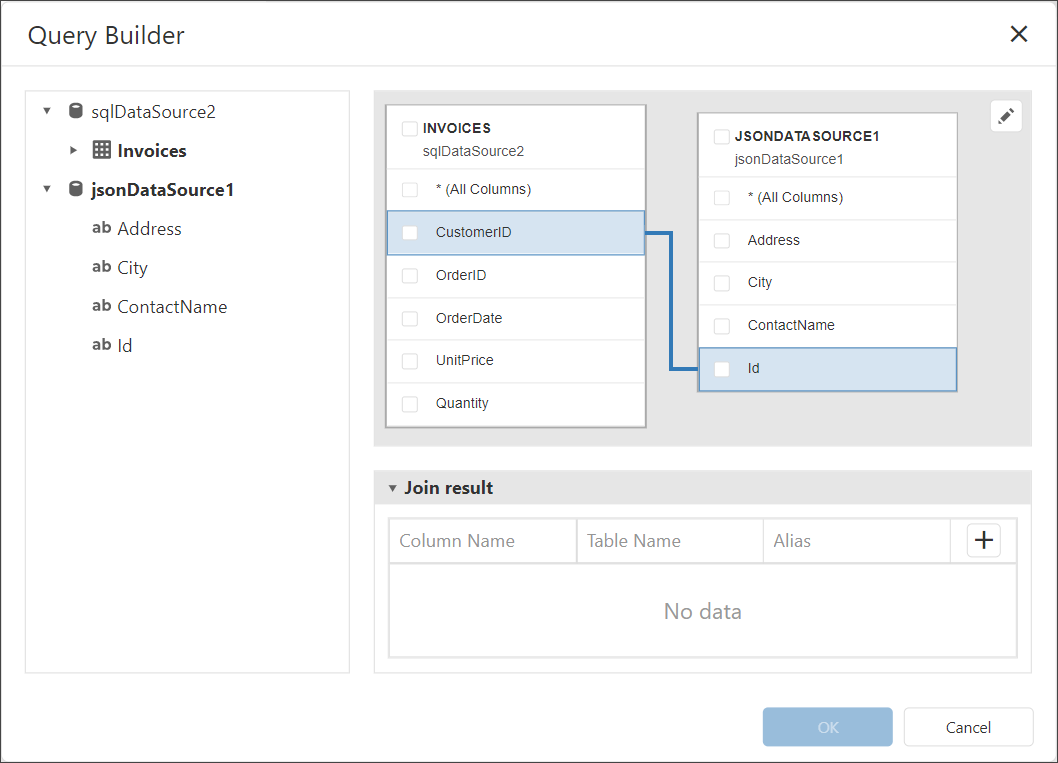
Task: Click the Invoices table grid icon
Action: pos(101,151)
